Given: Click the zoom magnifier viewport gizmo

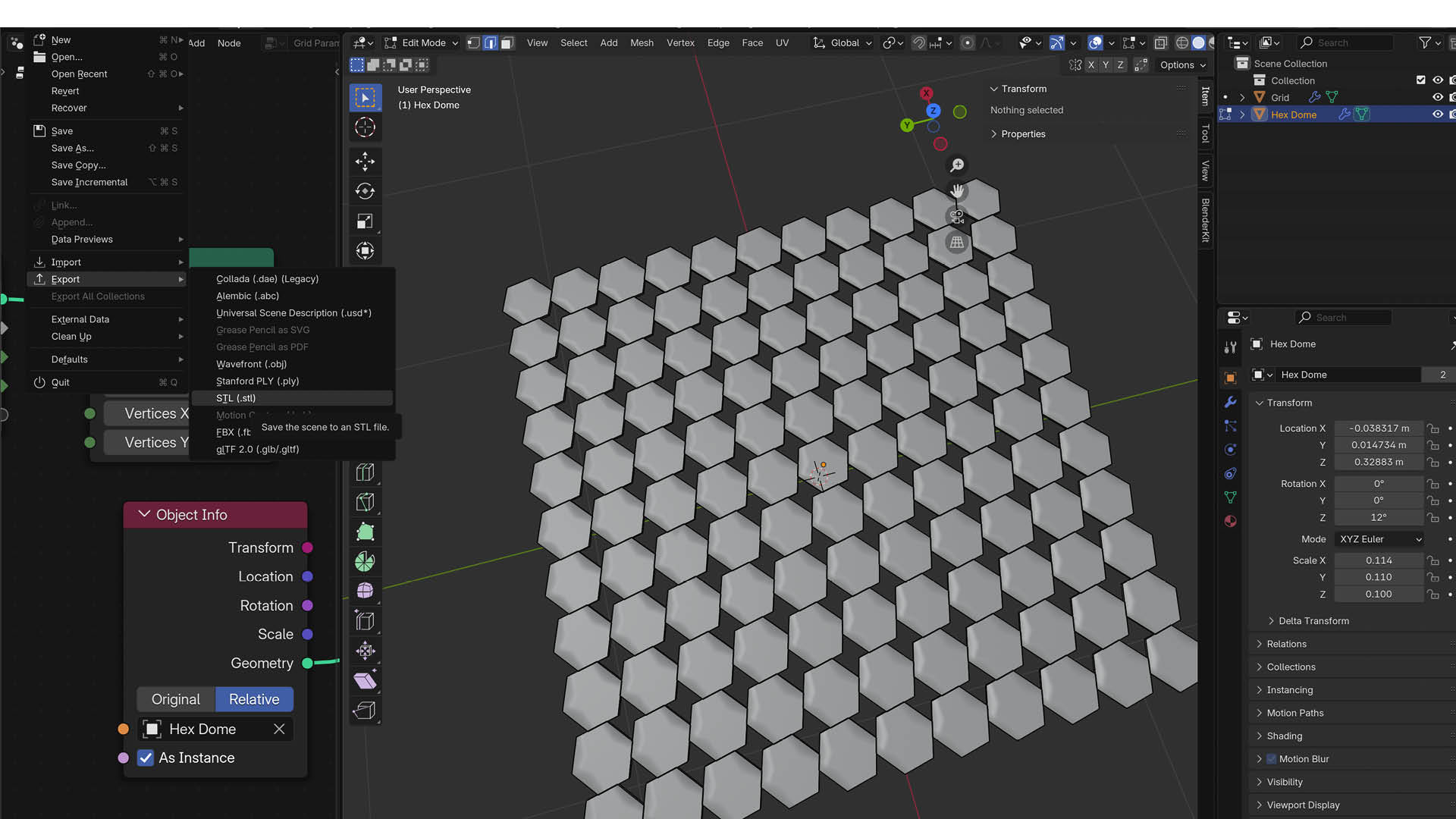Looking at the screenshot, I should (957, 165).
